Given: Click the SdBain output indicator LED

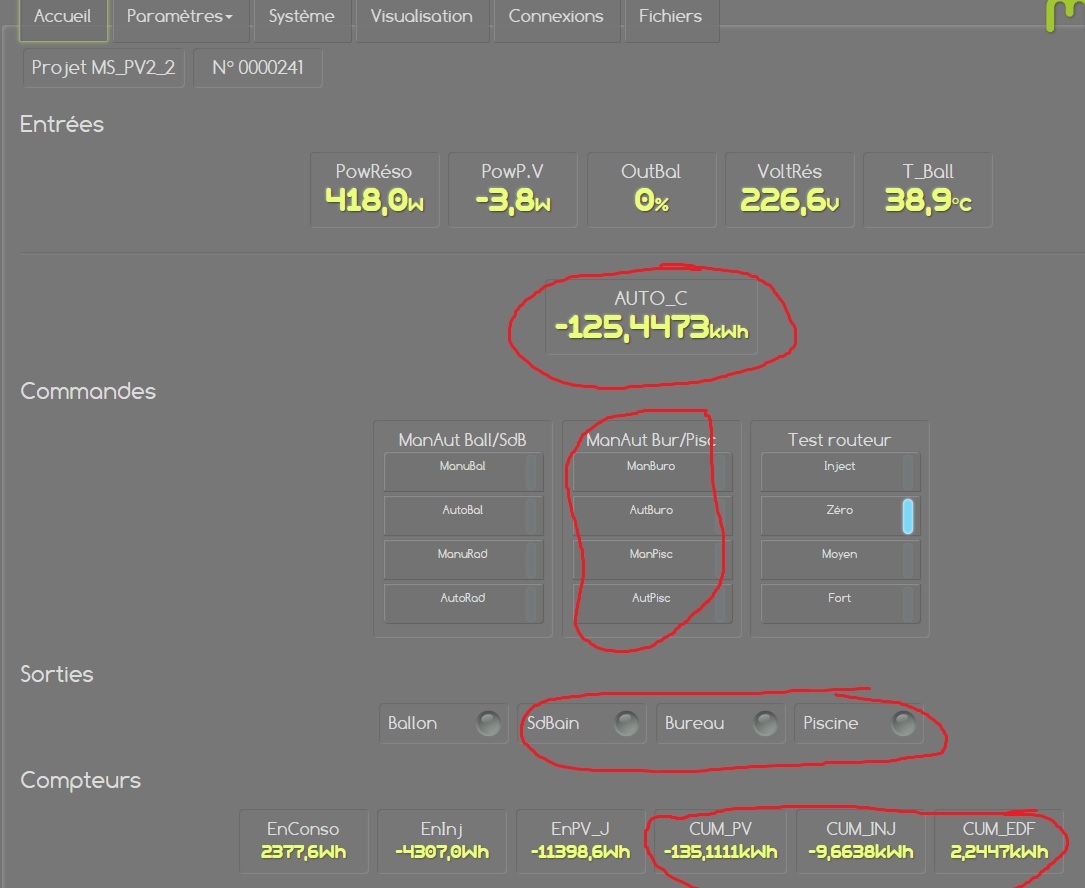Looking at the screenshot, I should [627, 723].
